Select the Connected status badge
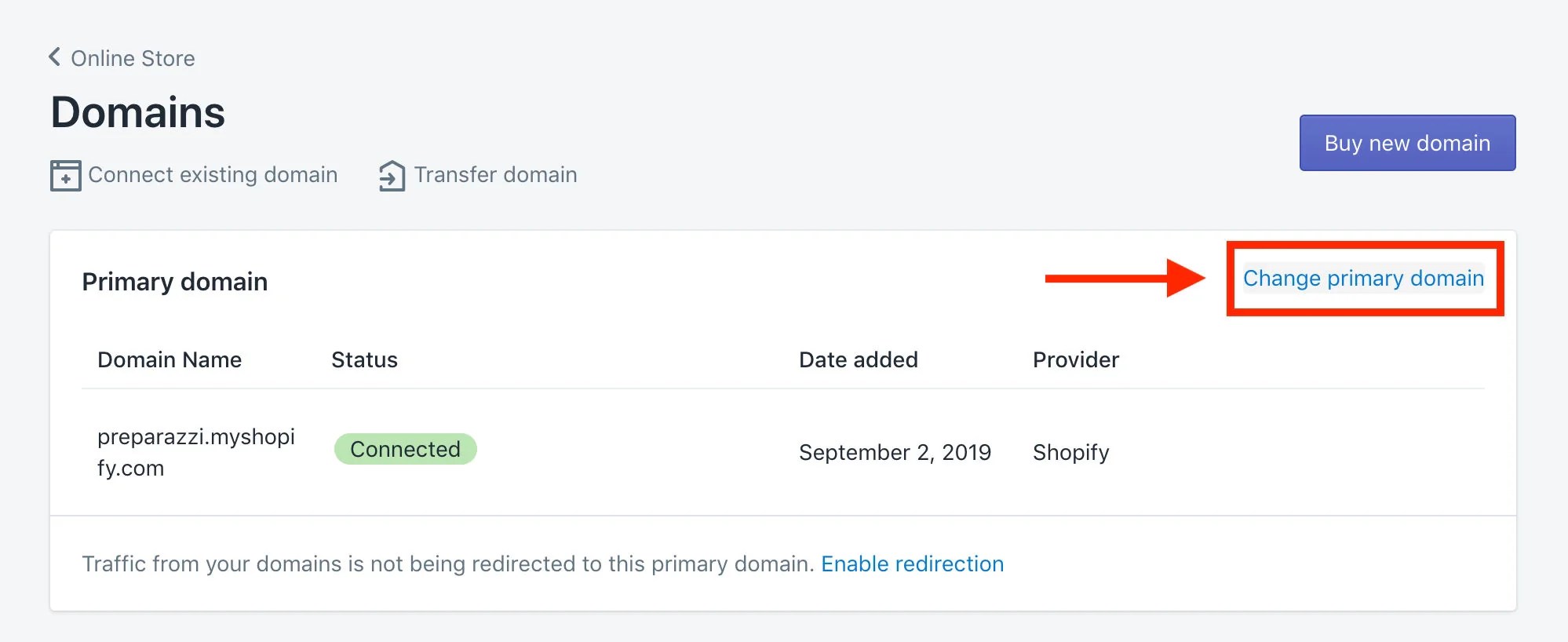 [x=405, y=449]
